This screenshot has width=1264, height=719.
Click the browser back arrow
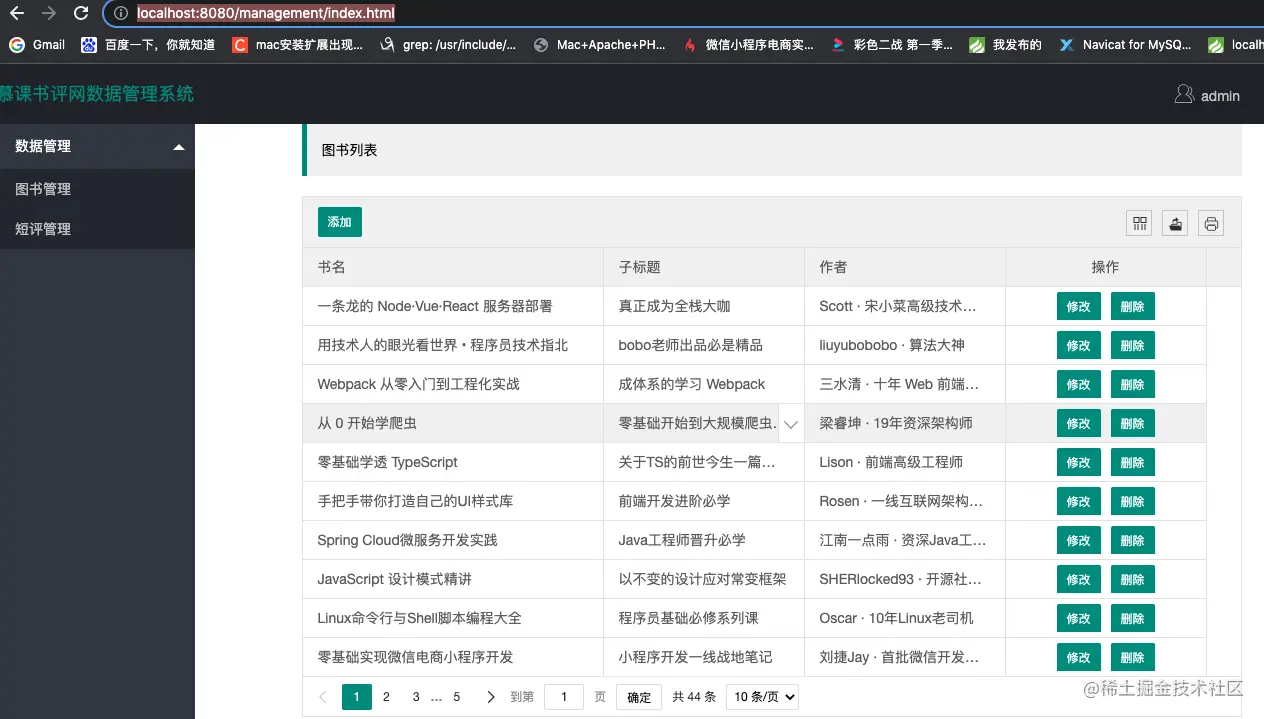click(x=17, y=13)
